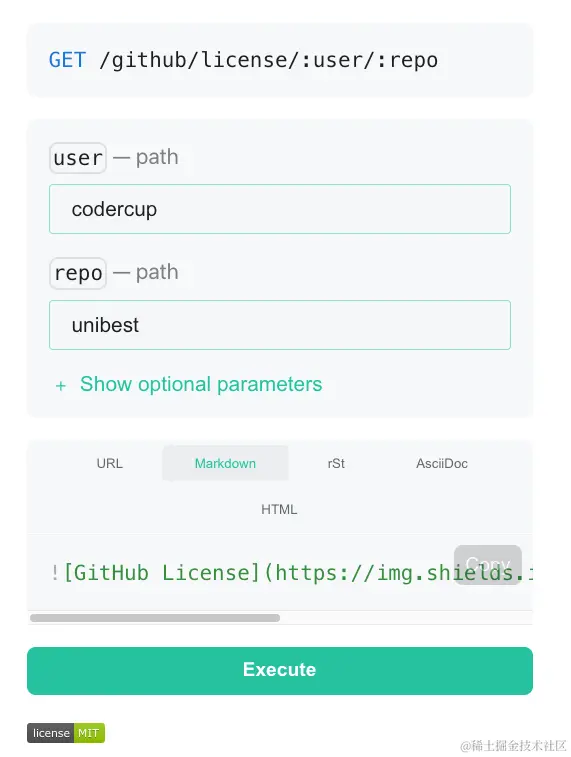The image size is (571, 757).
Task: Copy the generated Markdown snippet
Action: tap(487, 564)
